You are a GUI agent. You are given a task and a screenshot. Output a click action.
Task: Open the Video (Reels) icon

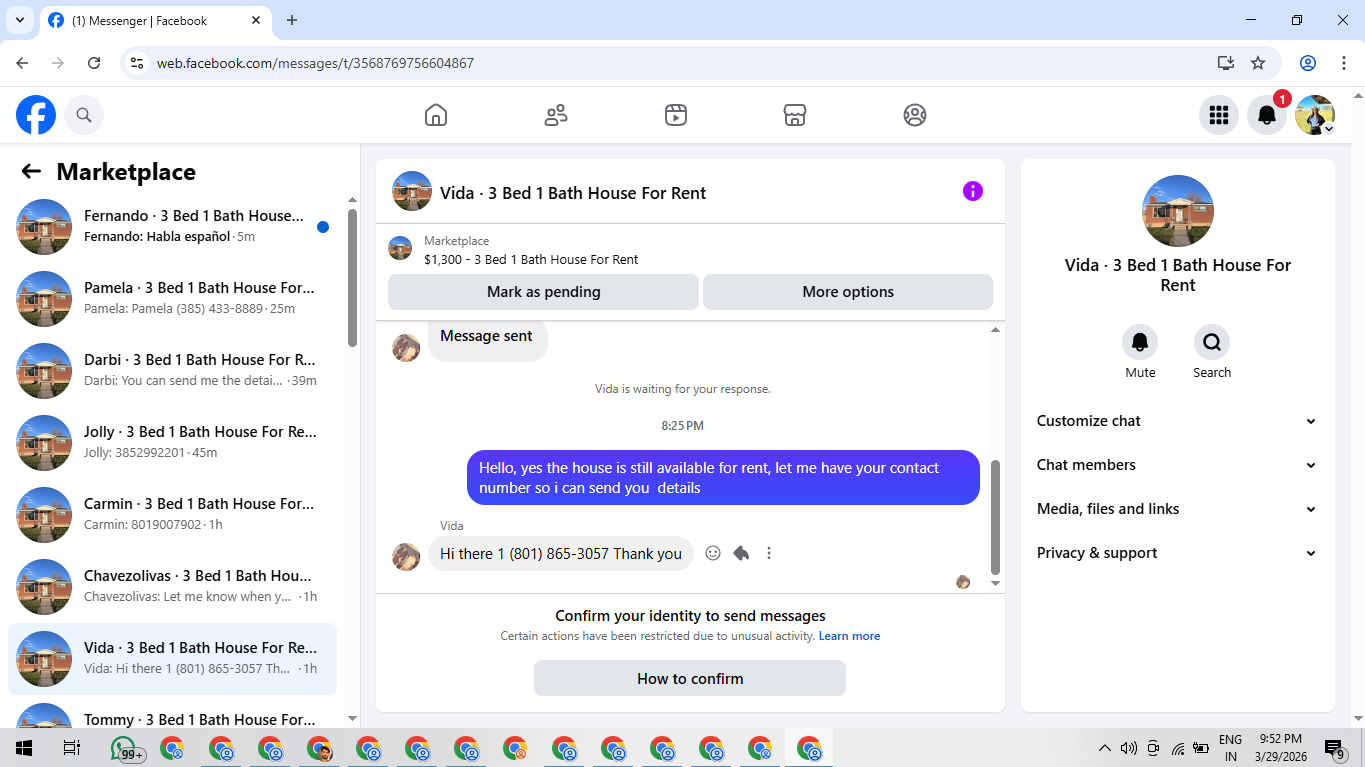676,115
